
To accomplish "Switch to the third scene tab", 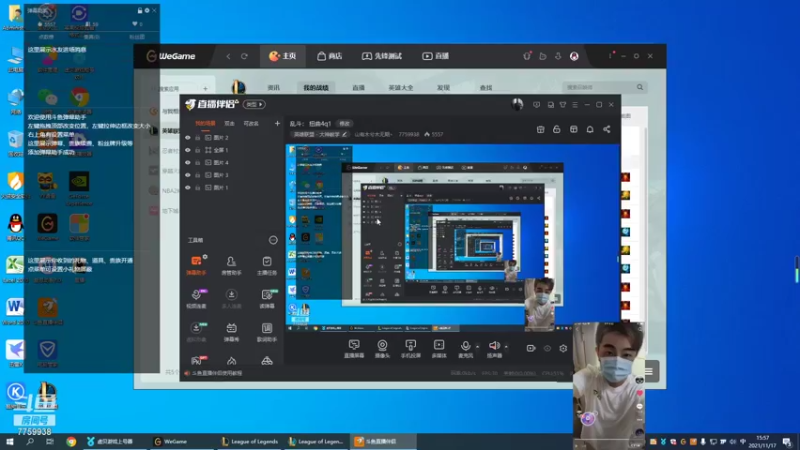I will (251, 123).
